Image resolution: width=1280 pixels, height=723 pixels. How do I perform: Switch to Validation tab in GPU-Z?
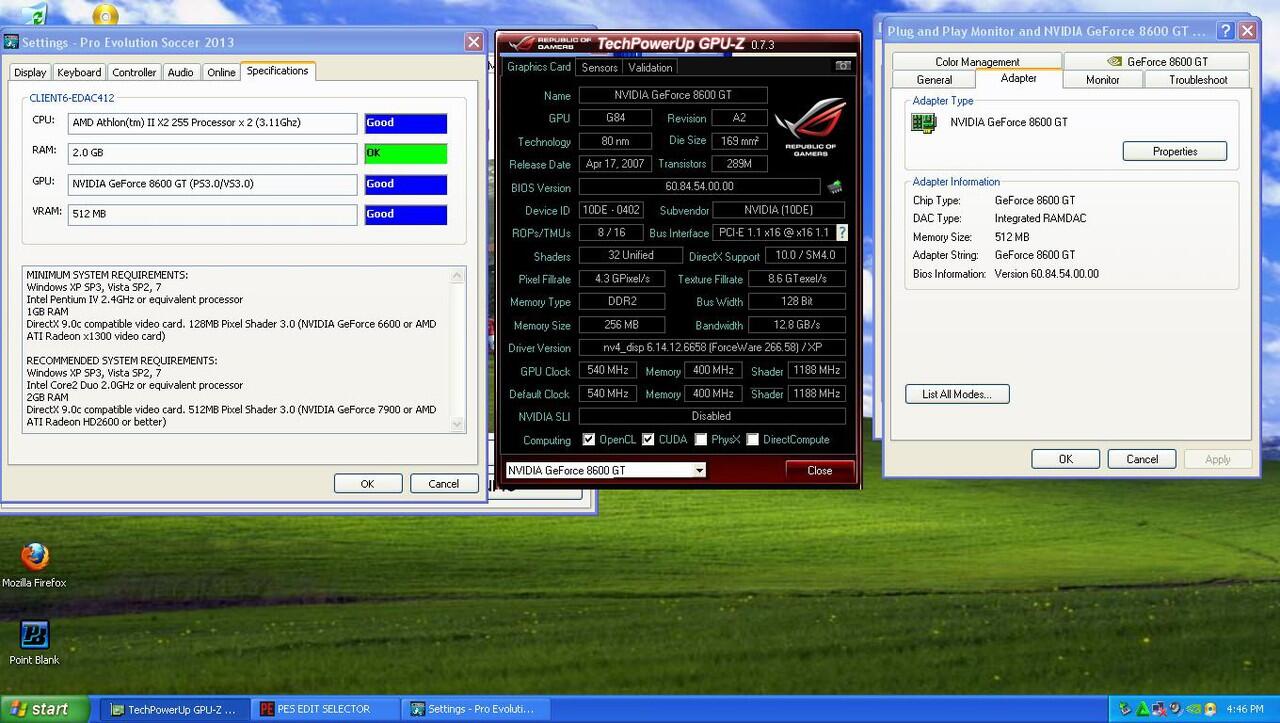tap(650, 67)
